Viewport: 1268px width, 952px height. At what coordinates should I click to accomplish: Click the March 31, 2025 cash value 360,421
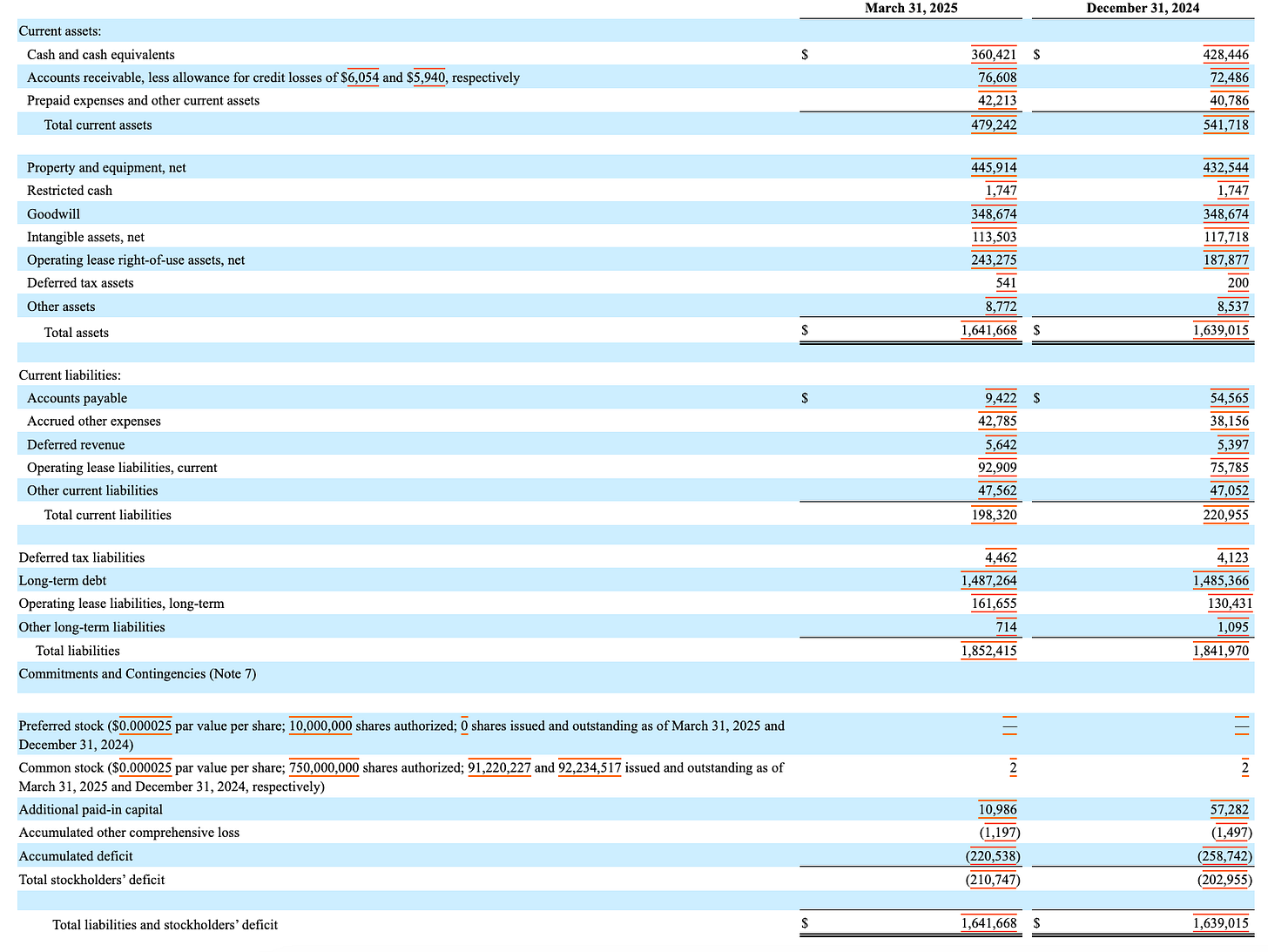point(994,55)
